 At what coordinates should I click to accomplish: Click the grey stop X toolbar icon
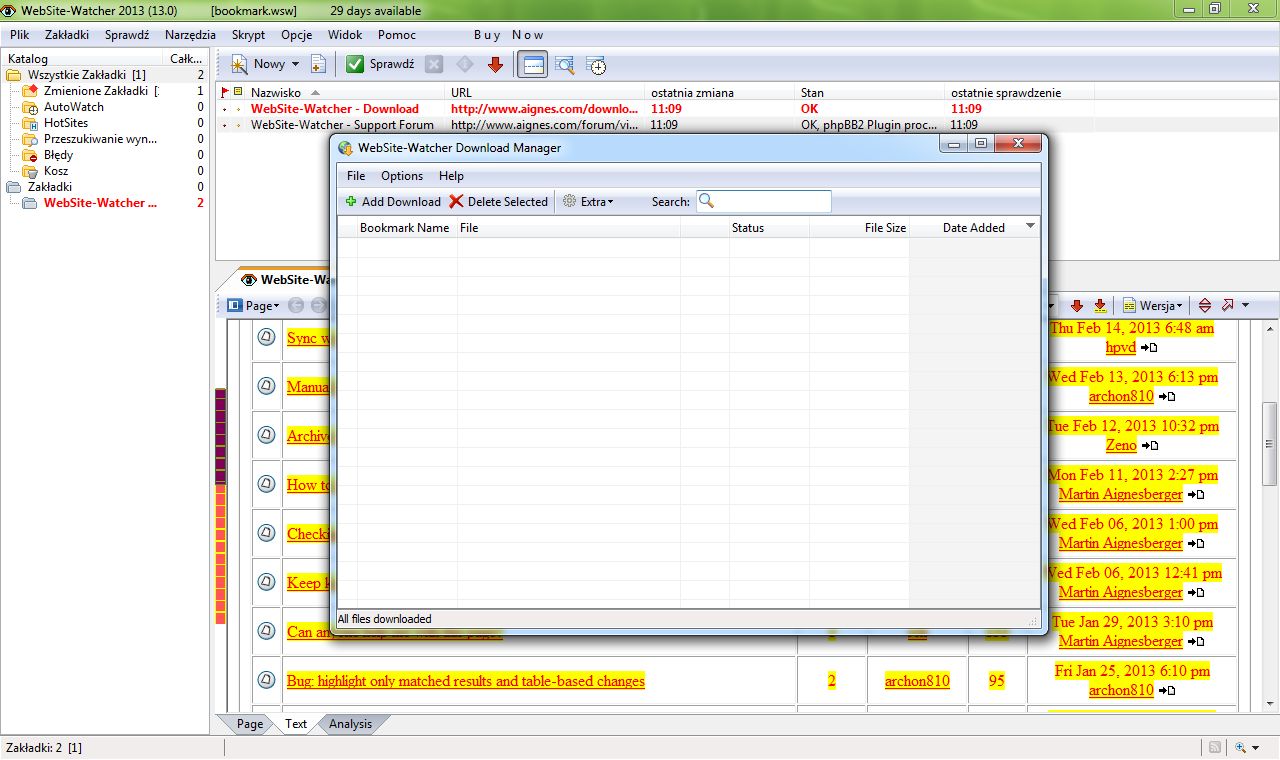433,64
